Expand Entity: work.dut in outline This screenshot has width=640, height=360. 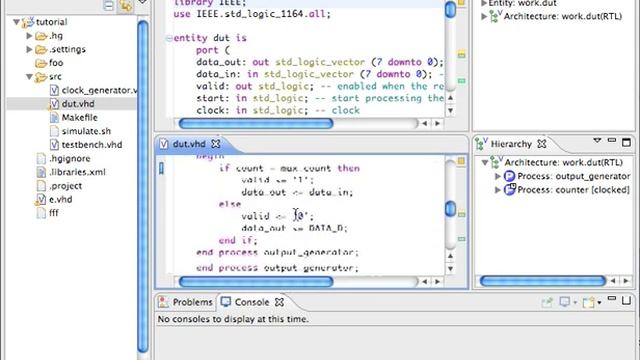[x=484, y=4]
